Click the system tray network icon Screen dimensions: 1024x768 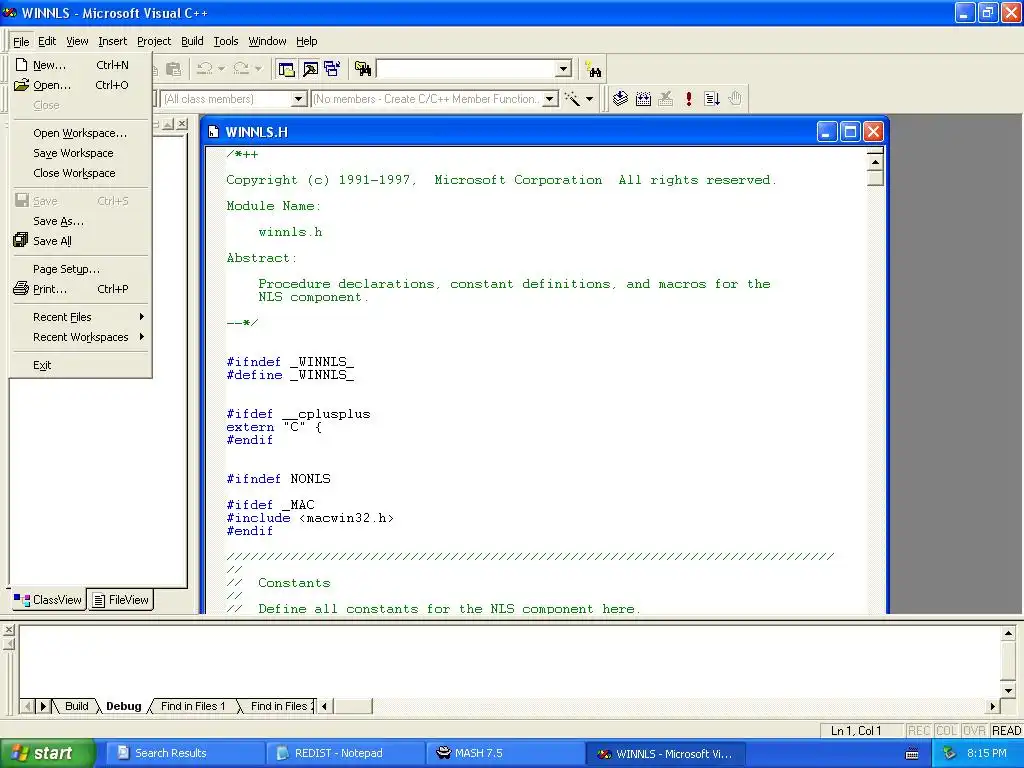point(949,754)
